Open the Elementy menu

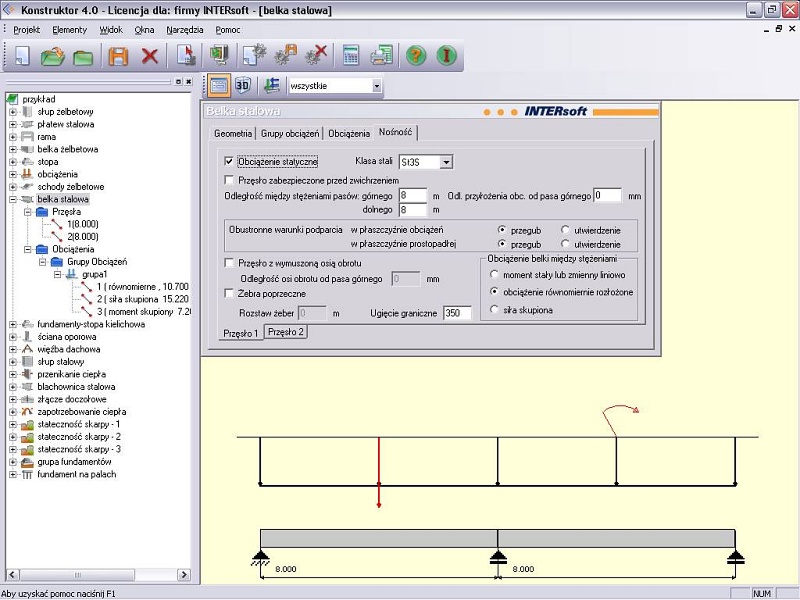(x=69, y=30)
